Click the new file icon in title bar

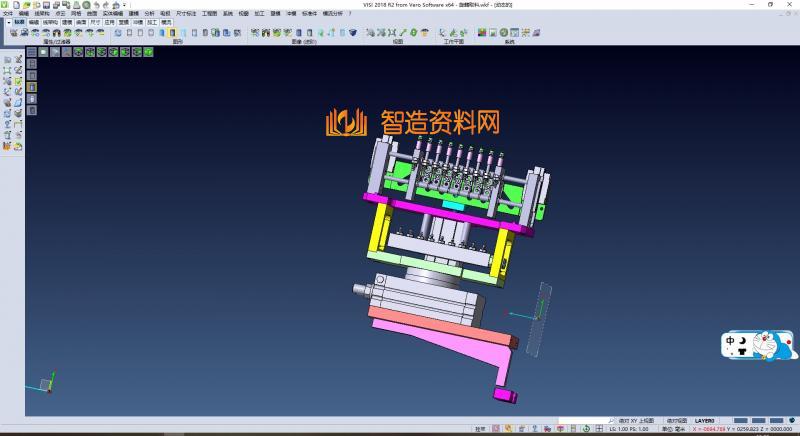coord(16,5)
